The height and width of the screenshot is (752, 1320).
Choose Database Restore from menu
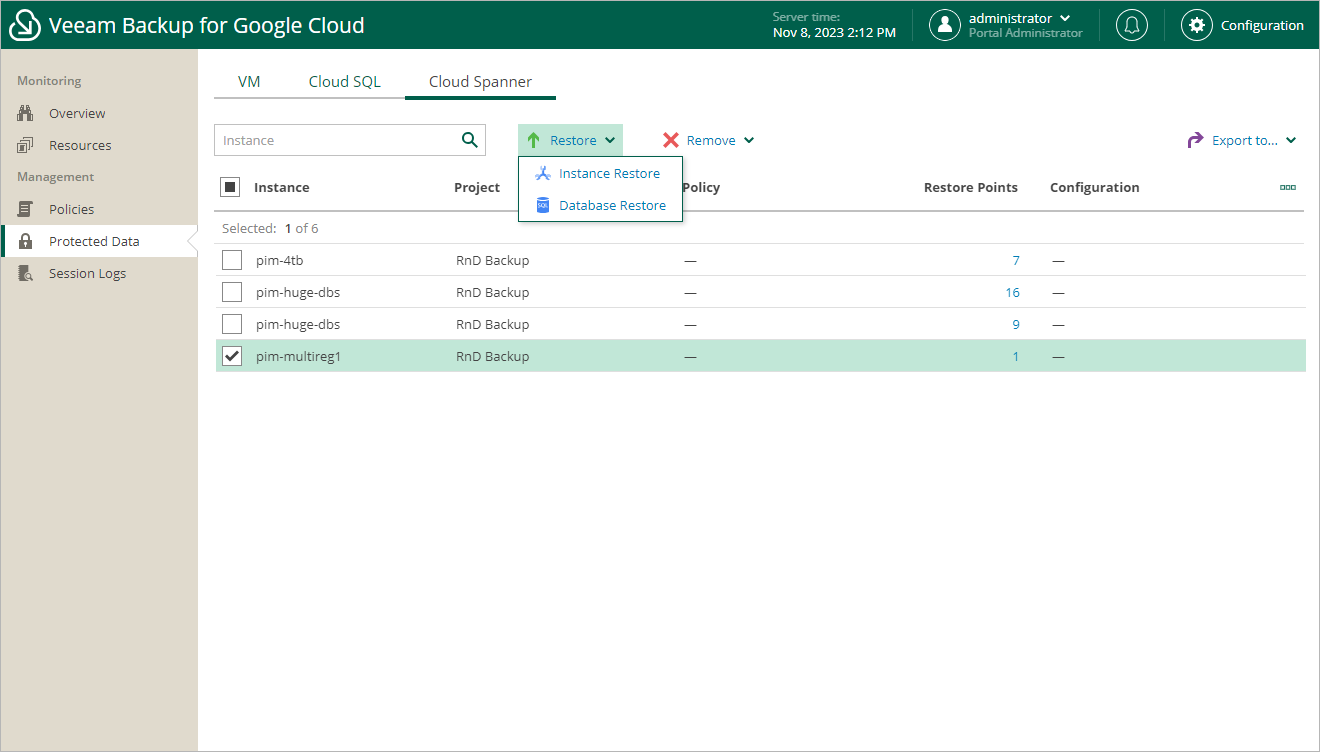[612, 205]
